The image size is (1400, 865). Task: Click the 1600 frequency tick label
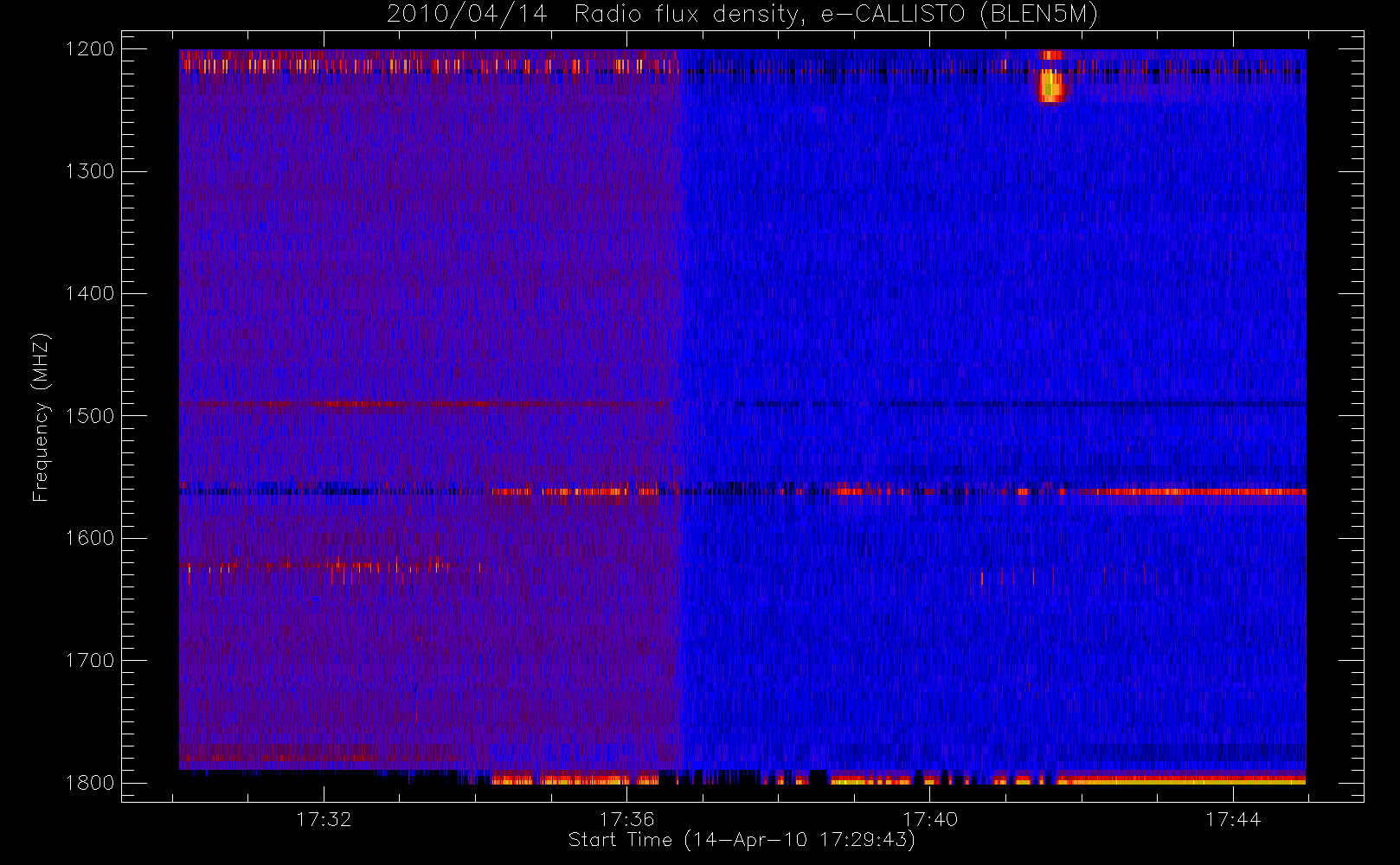[90, 538]
